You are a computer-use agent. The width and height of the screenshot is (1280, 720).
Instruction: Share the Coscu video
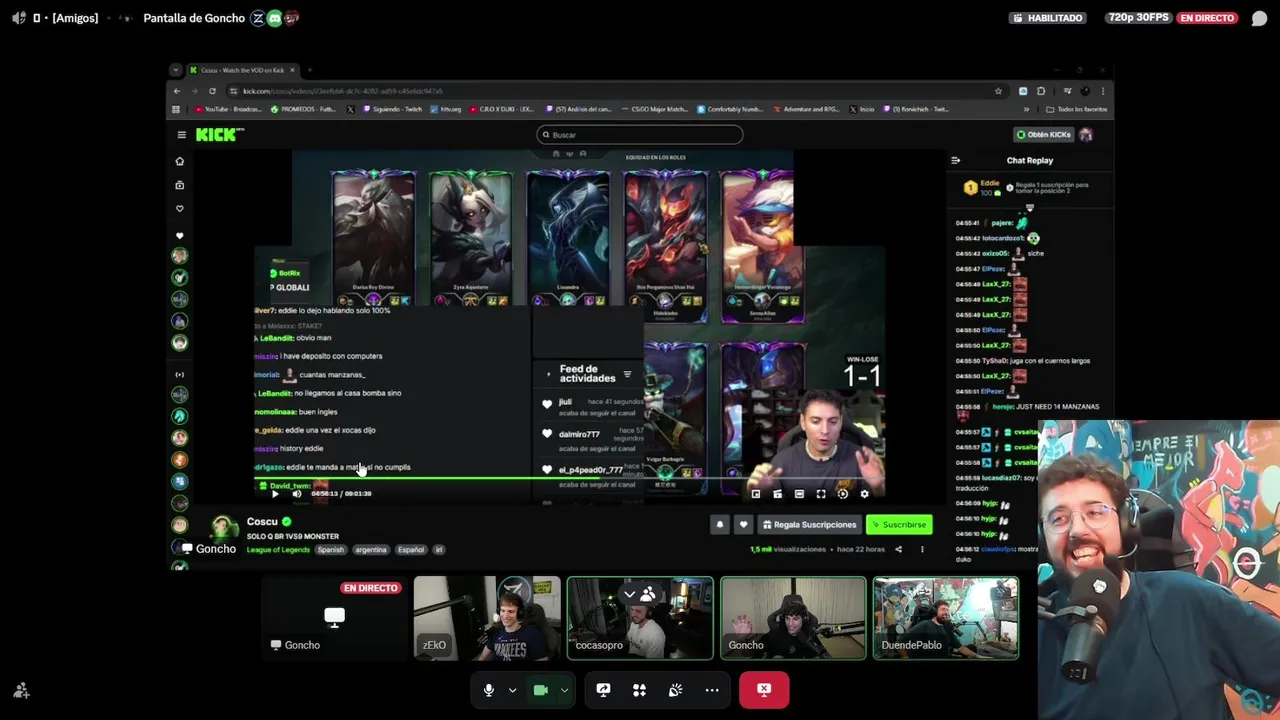[898, 549]
